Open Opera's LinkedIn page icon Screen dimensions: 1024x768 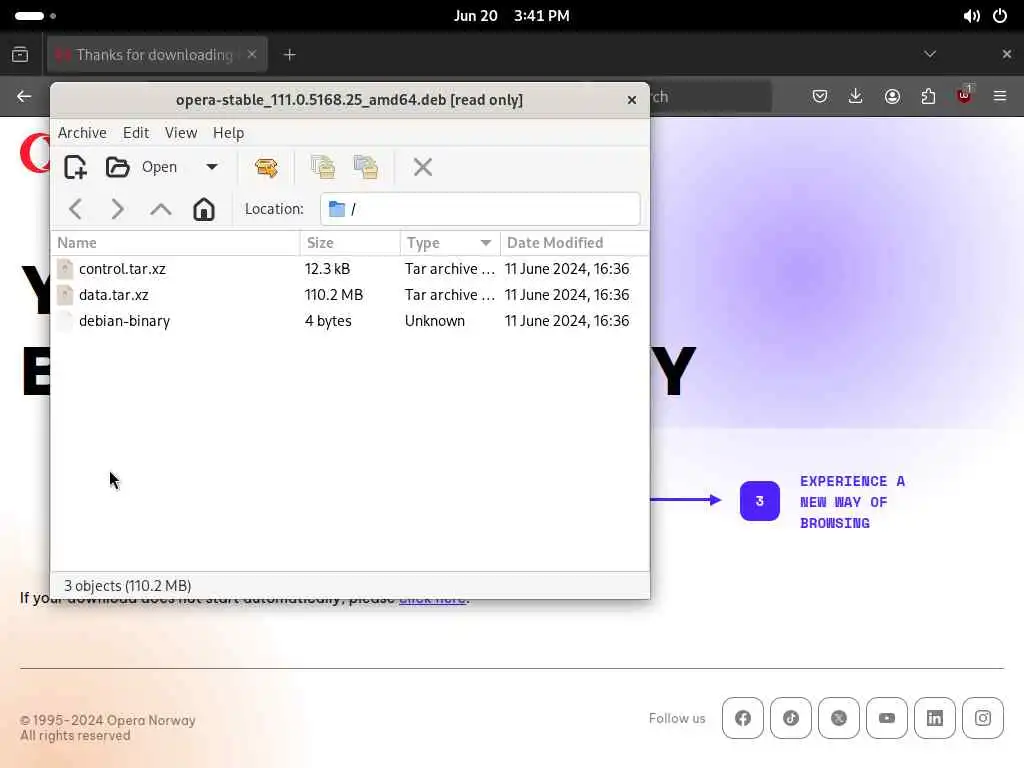point(935,718)
